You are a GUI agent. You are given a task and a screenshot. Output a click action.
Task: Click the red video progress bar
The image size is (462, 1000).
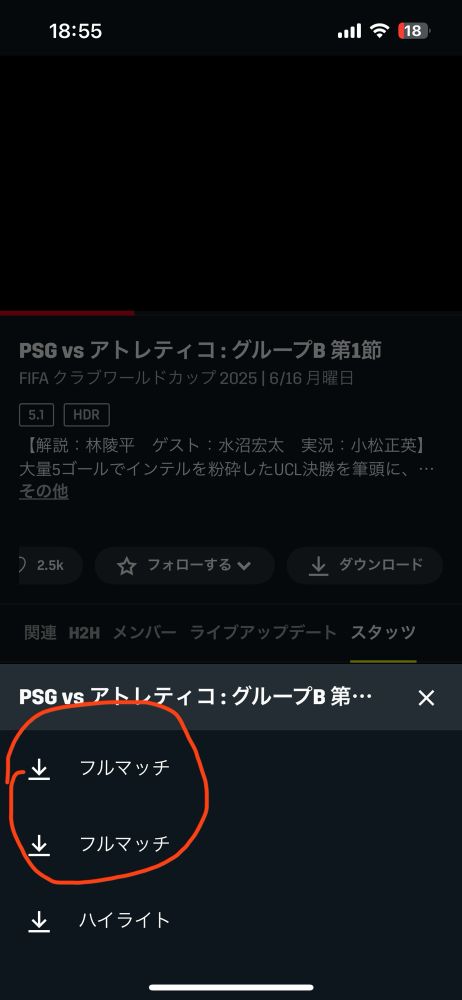click(x=67, y=313)
